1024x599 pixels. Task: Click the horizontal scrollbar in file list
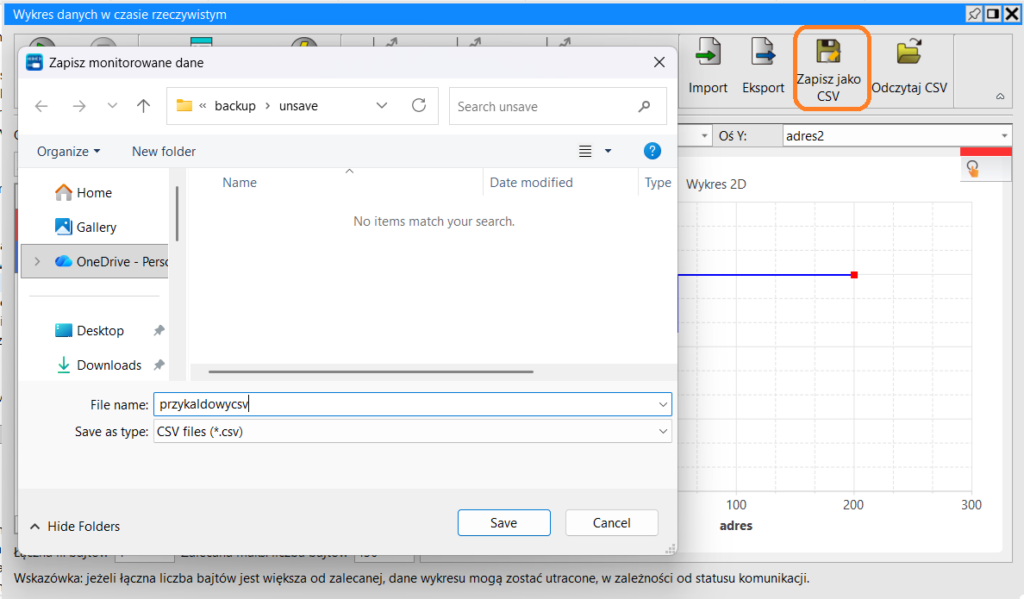pos(371,372)
